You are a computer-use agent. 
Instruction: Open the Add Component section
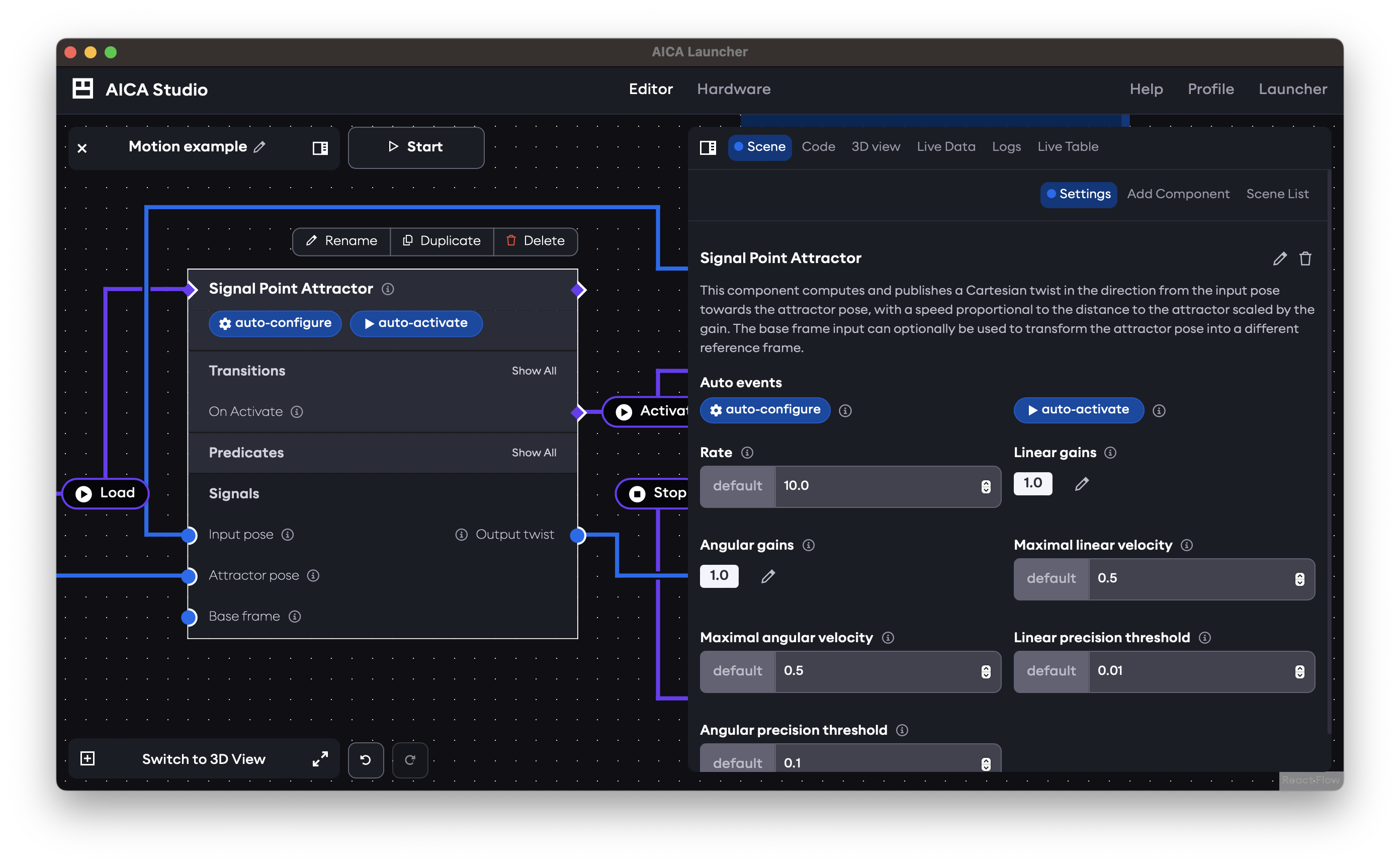click(x=1178, y=193)
